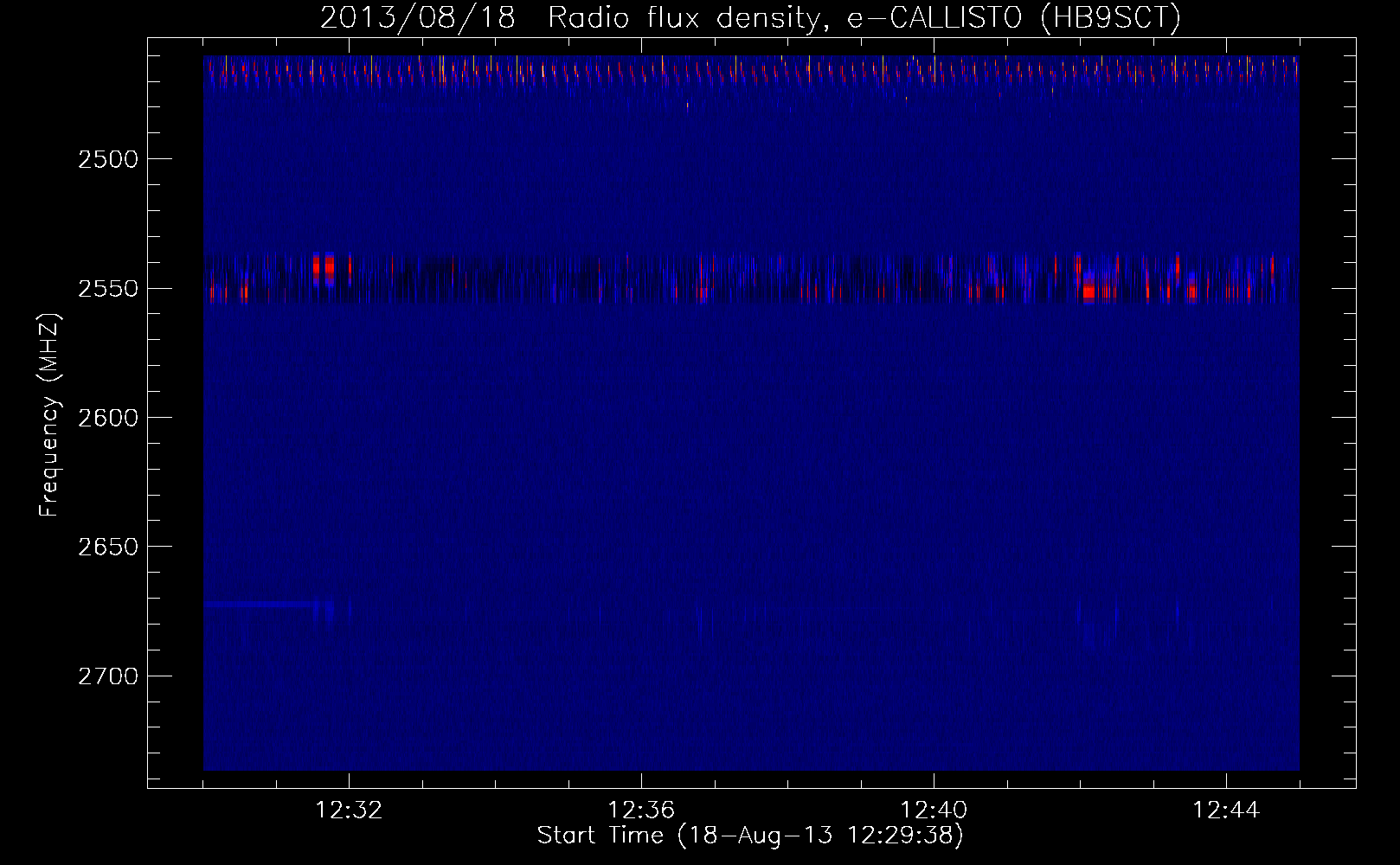The width and height of the screenshot is (1400, 865).
Task: Click the 12:32 time tick label
Action: pyautogui.click(x=349, y=811)
